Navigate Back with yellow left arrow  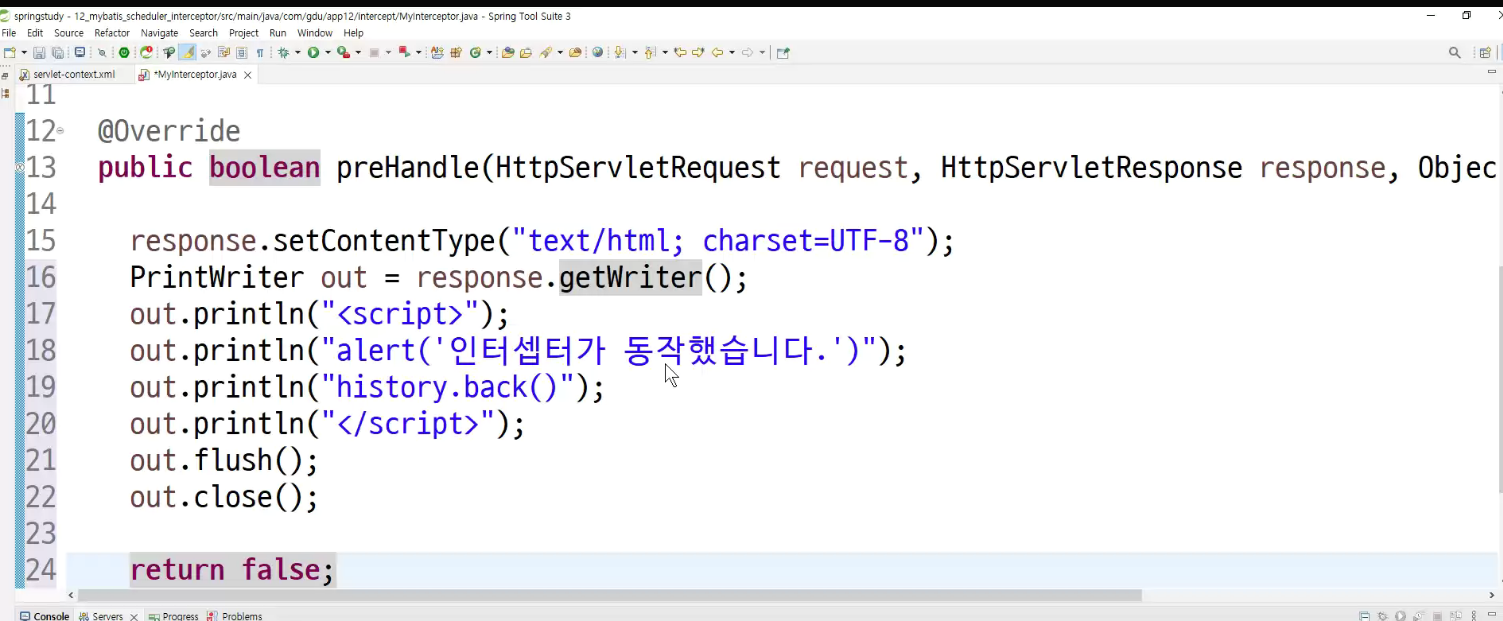tap(717, 52)
